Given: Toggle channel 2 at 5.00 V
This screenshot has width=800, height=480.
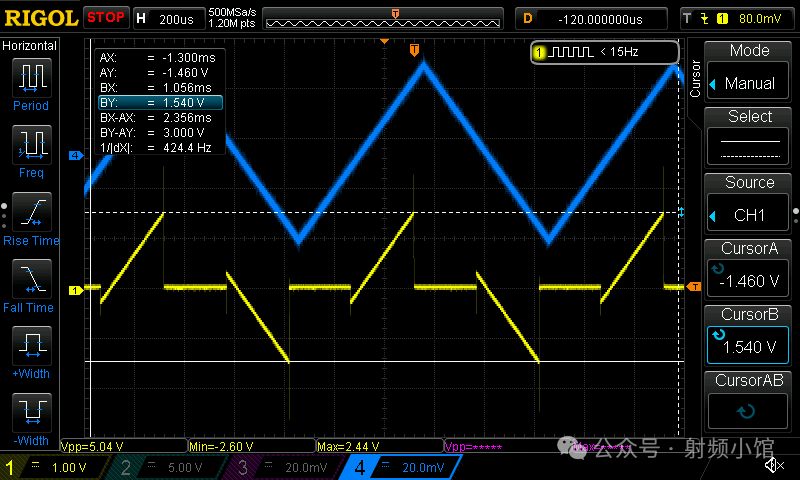Looking at the screenshot, I should pyautogui.click(x=162, y=467).
